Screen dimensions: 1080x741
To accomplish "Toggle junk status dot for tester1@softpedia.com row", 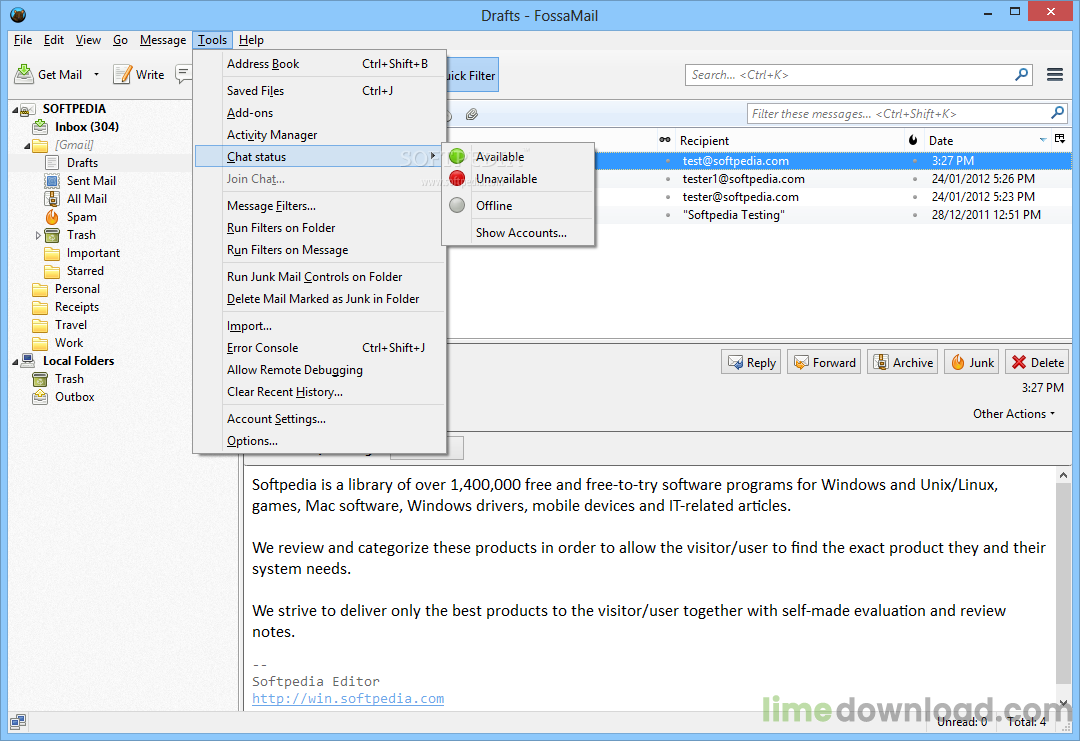I will pyautogui.click(x=915, y=178).
